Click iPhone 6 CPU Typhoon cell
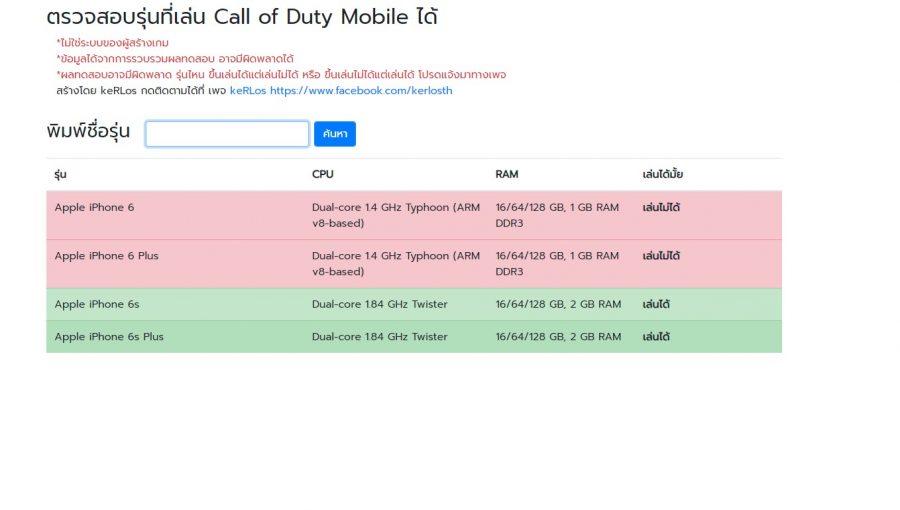Viewport: 900px width, 510px height. pos(395,215)
